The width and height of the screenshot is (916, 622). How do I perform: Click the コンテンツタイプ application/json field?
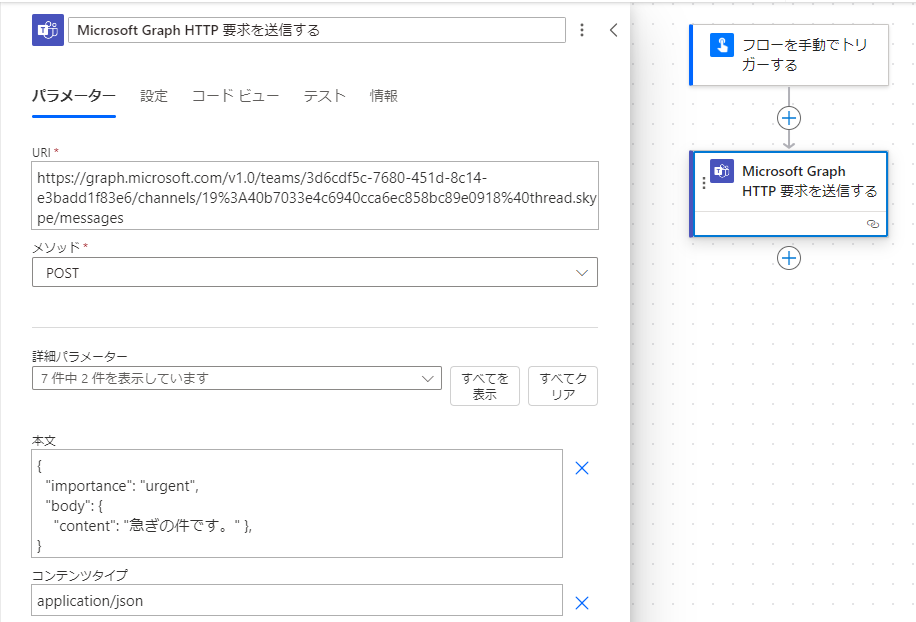click(x=297, y=600)
